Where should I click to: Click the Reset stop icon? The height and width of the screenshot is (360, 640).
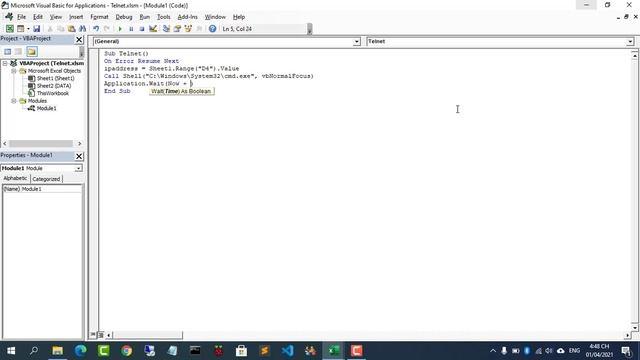[x=142, y=29]
